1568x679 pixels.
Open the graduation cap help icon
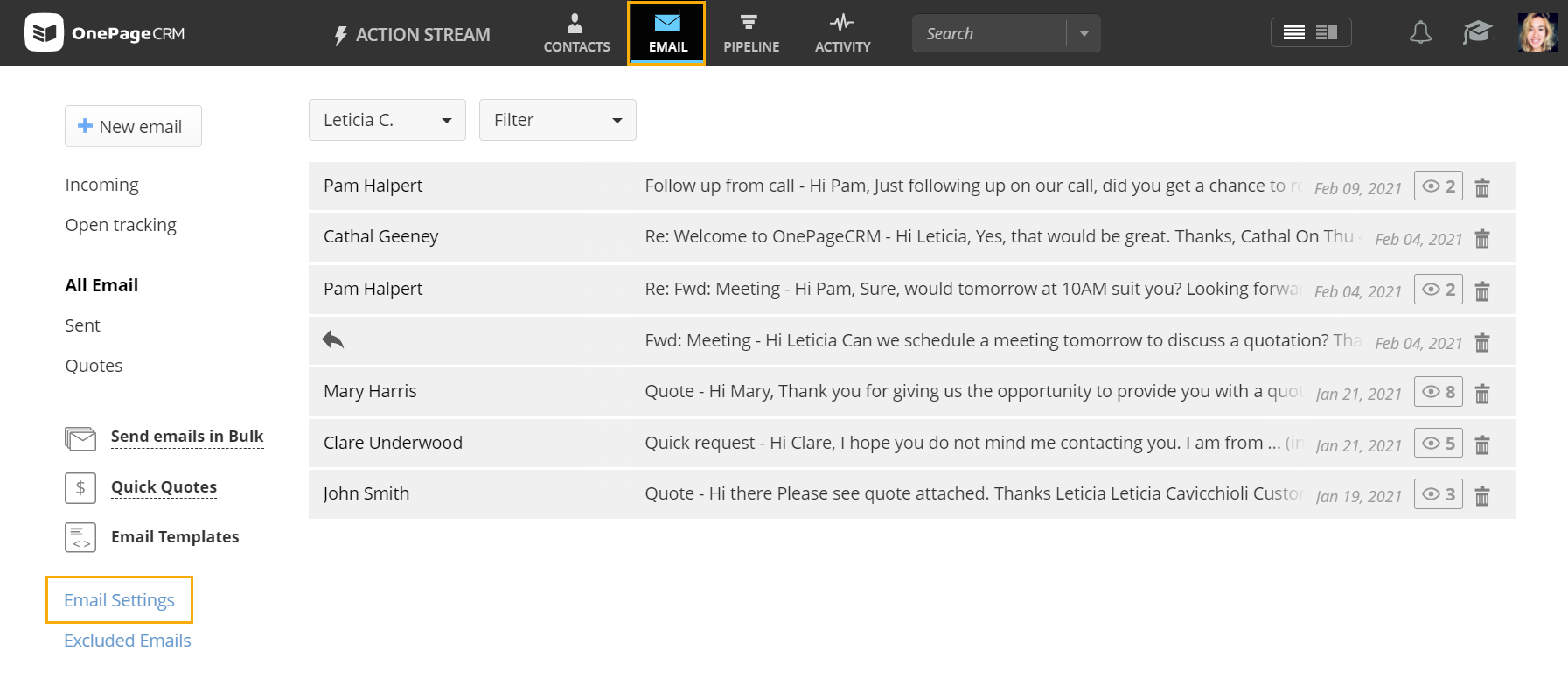[1477, 33]
